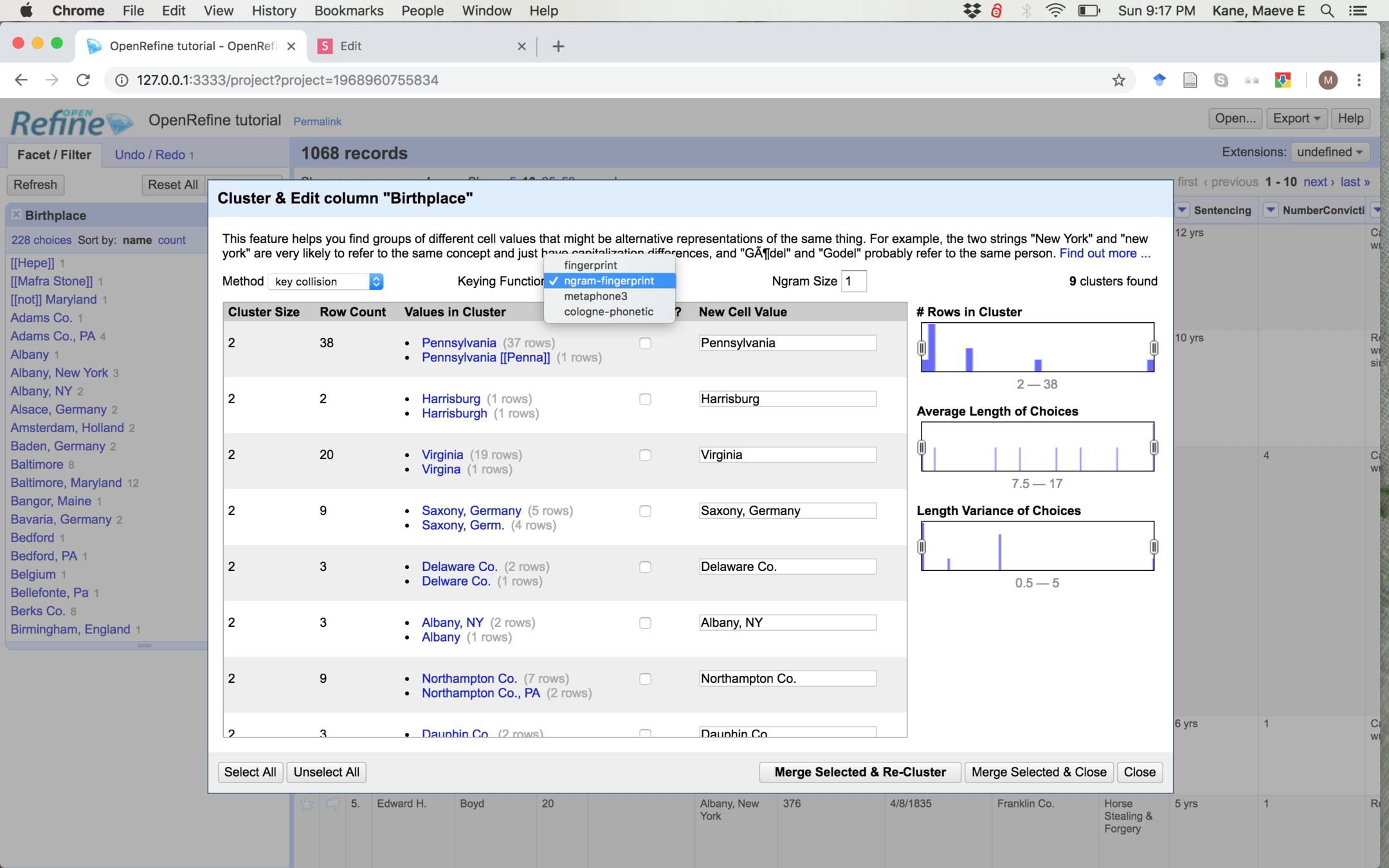Open the macOS Spotlight search icon
Image resolution: width=1389 pixels, height=868 pixels.
click(x=1327, y=11)
